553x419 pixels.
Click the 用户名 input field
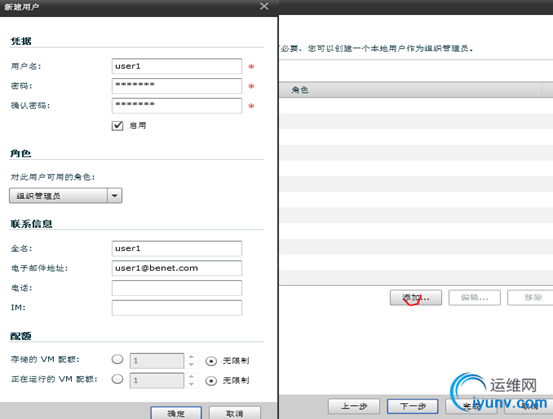coord(177,66)
